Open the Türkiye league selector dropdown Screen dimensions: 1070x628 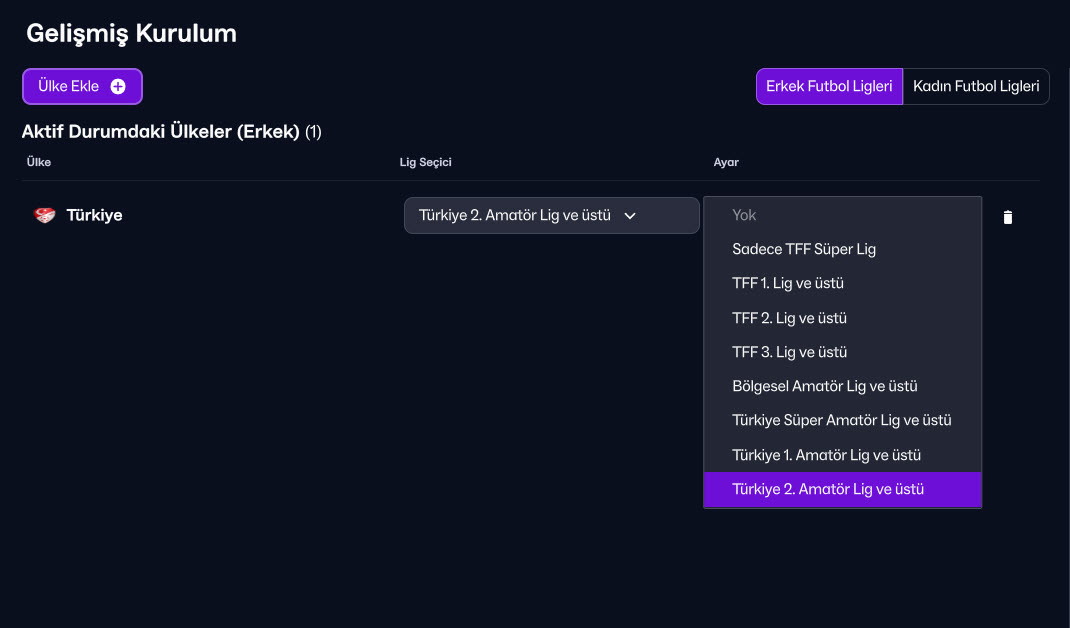(550, 215)
